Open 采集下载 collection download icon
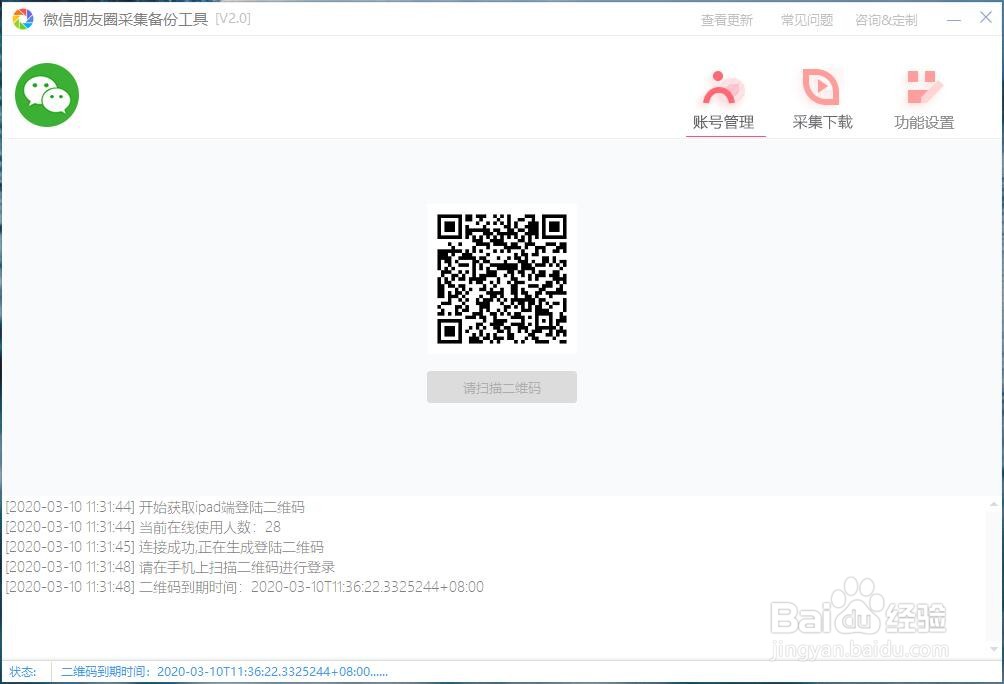This screenshot has height=684, width=1004. (822, 87)
